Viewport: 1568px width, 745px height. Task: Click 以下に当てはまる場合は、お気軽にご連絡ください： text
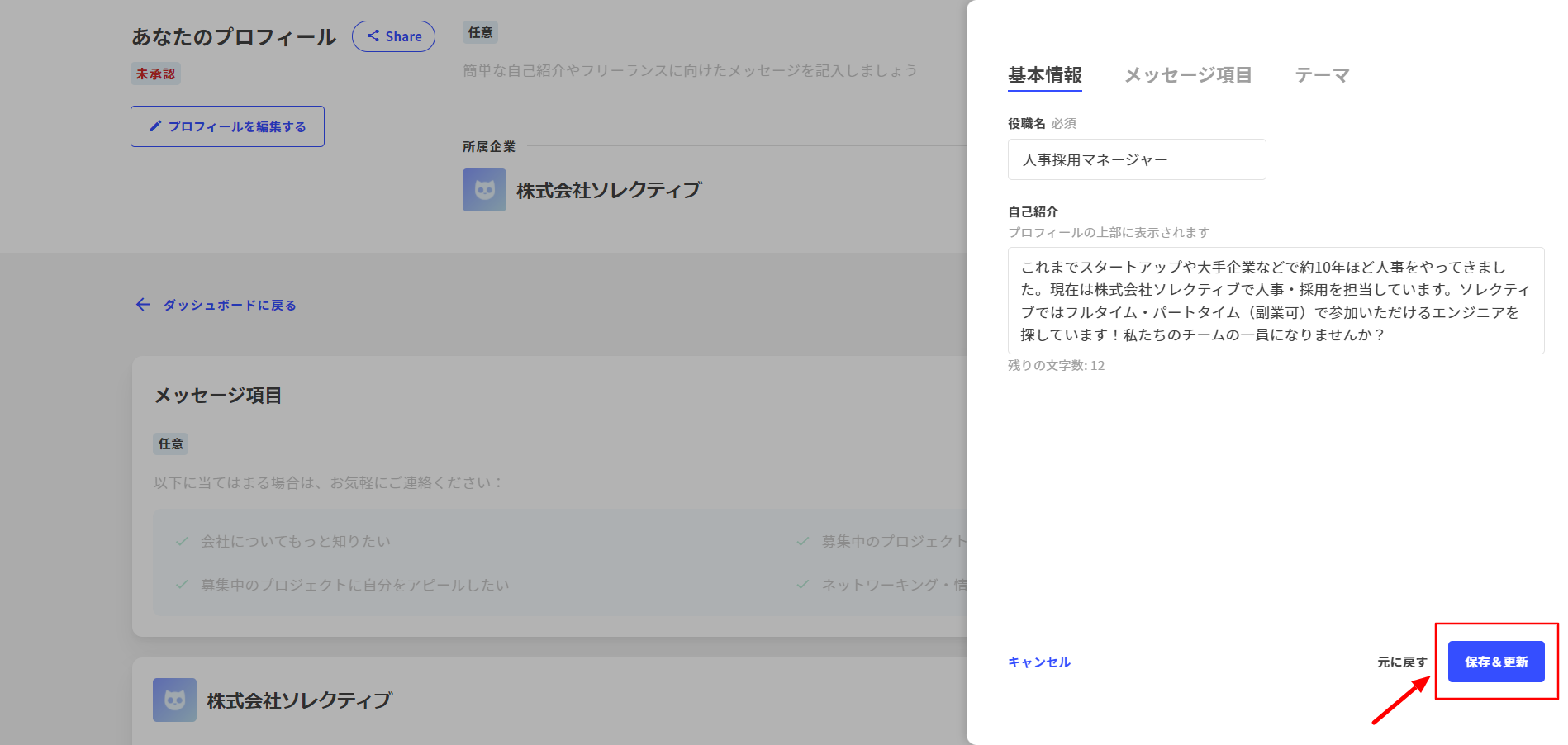click(x=329, y=482)
